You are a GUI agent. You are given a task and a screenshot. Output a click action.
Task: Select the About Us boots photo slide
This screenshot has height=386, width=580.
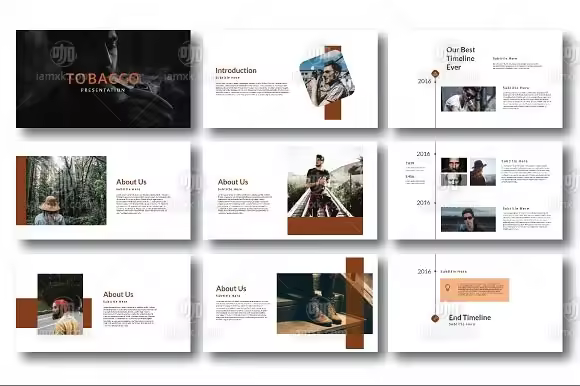(290, 303)
